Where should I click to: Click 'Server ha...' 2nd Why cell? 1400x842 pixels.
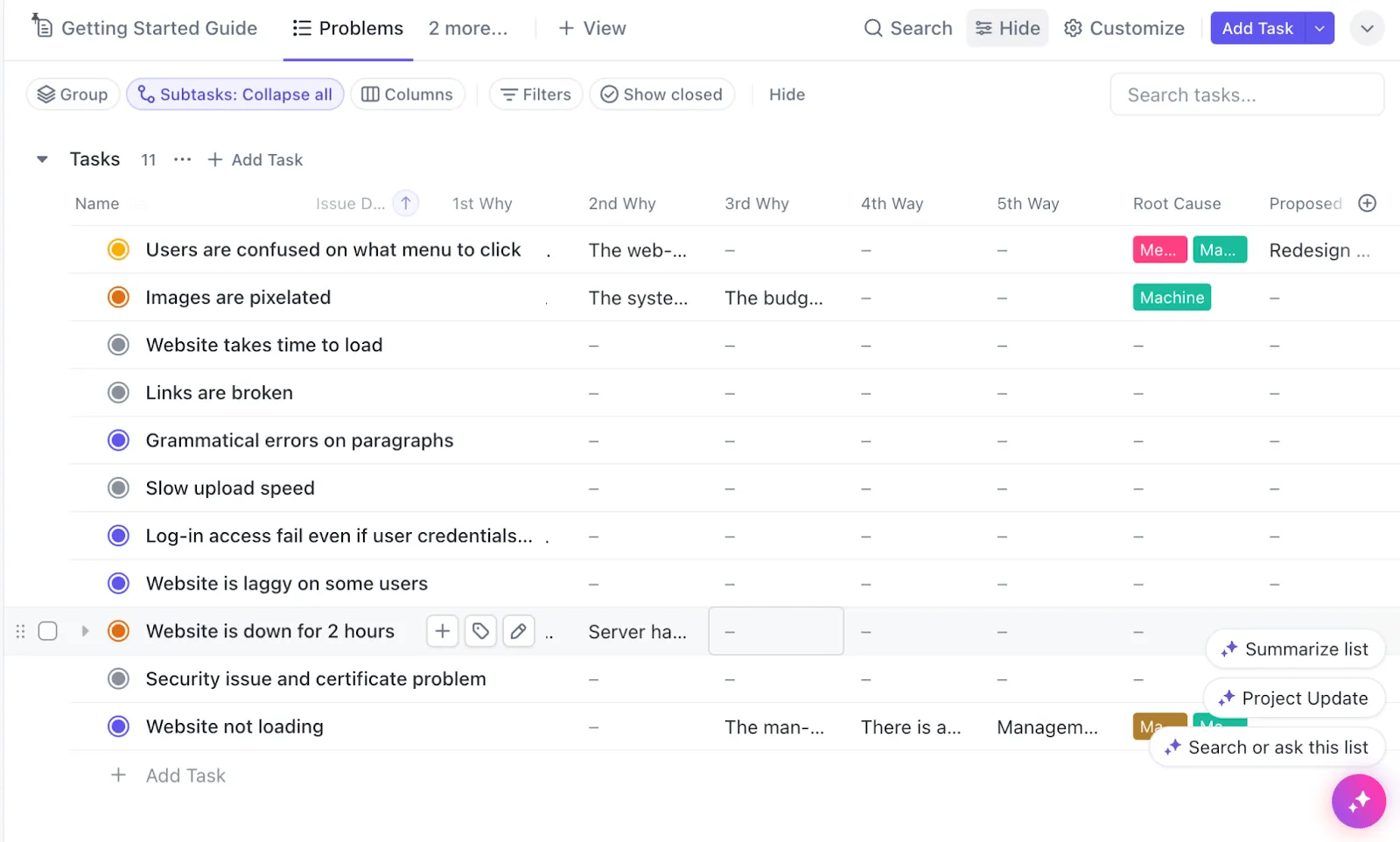pos(637,631)
